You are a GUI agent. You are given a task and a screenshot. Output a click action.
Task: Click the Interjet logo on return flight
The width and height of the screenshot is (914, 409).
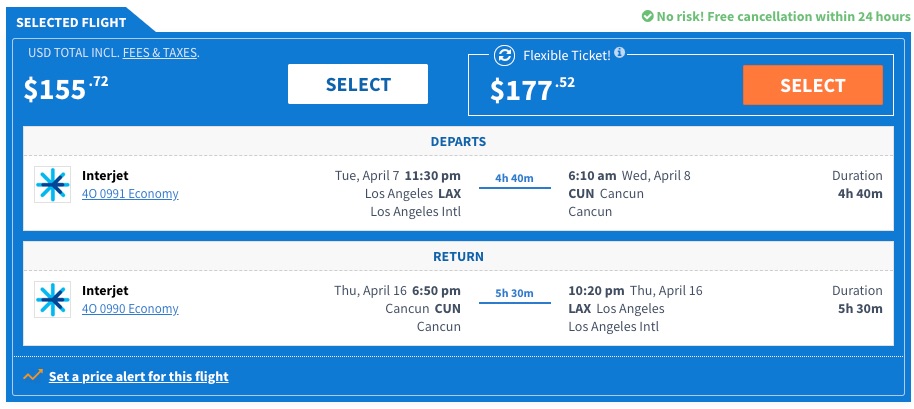click(51, 299)
